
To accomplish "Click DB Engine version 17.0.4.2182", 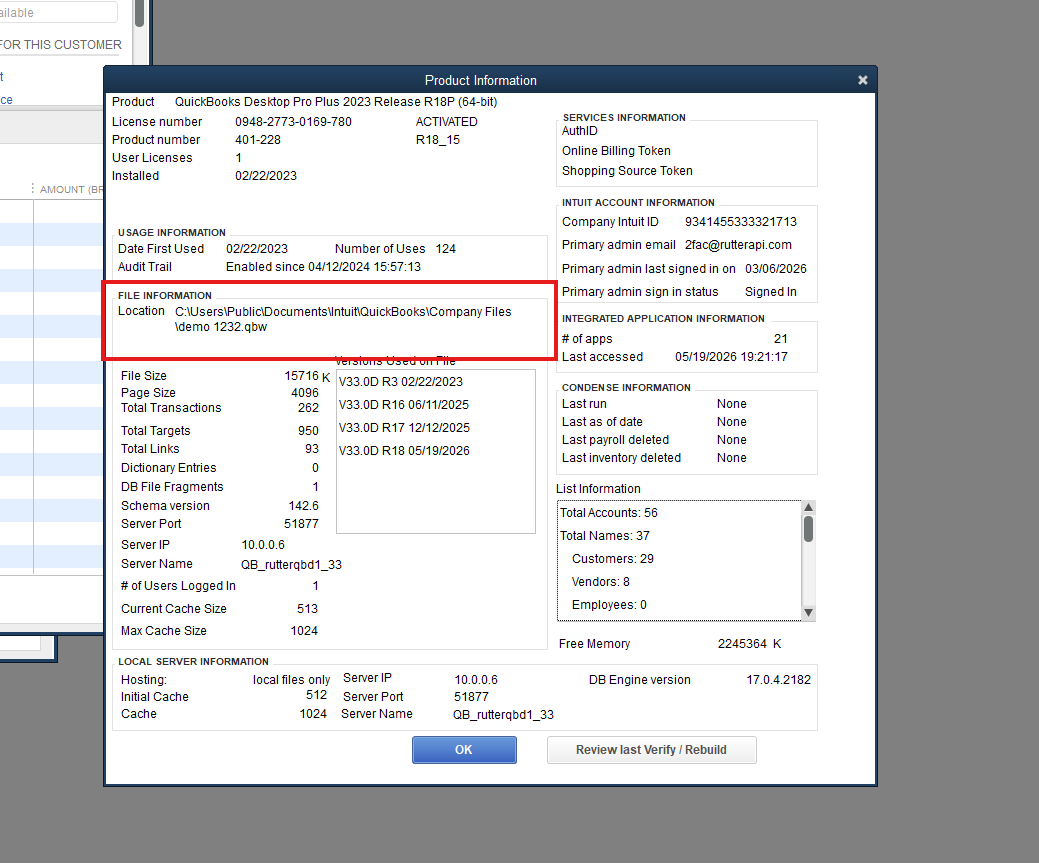I will pos(778,680).
